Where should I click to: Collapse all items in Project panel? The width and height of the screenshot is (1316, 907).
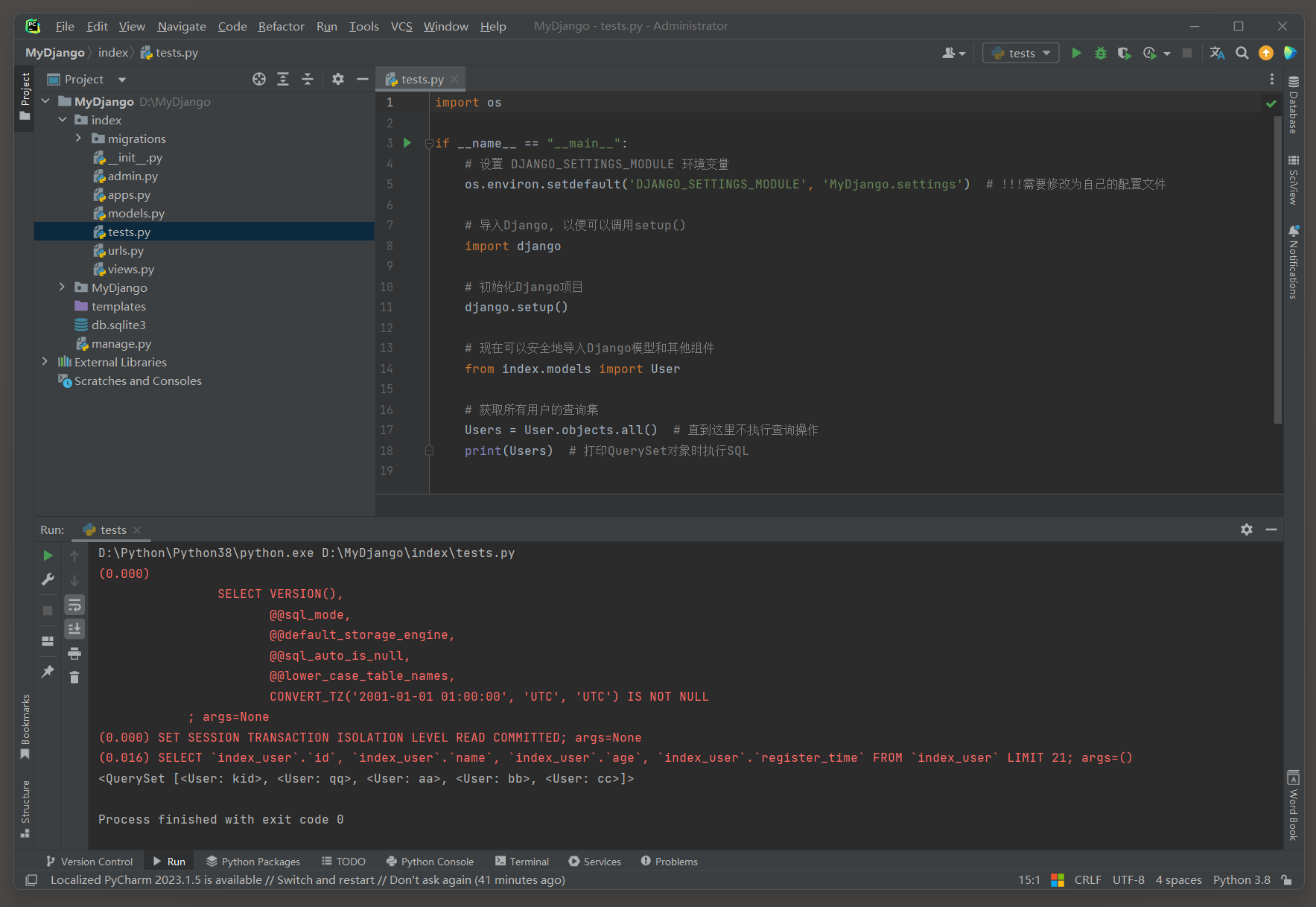tap(308, 79)
